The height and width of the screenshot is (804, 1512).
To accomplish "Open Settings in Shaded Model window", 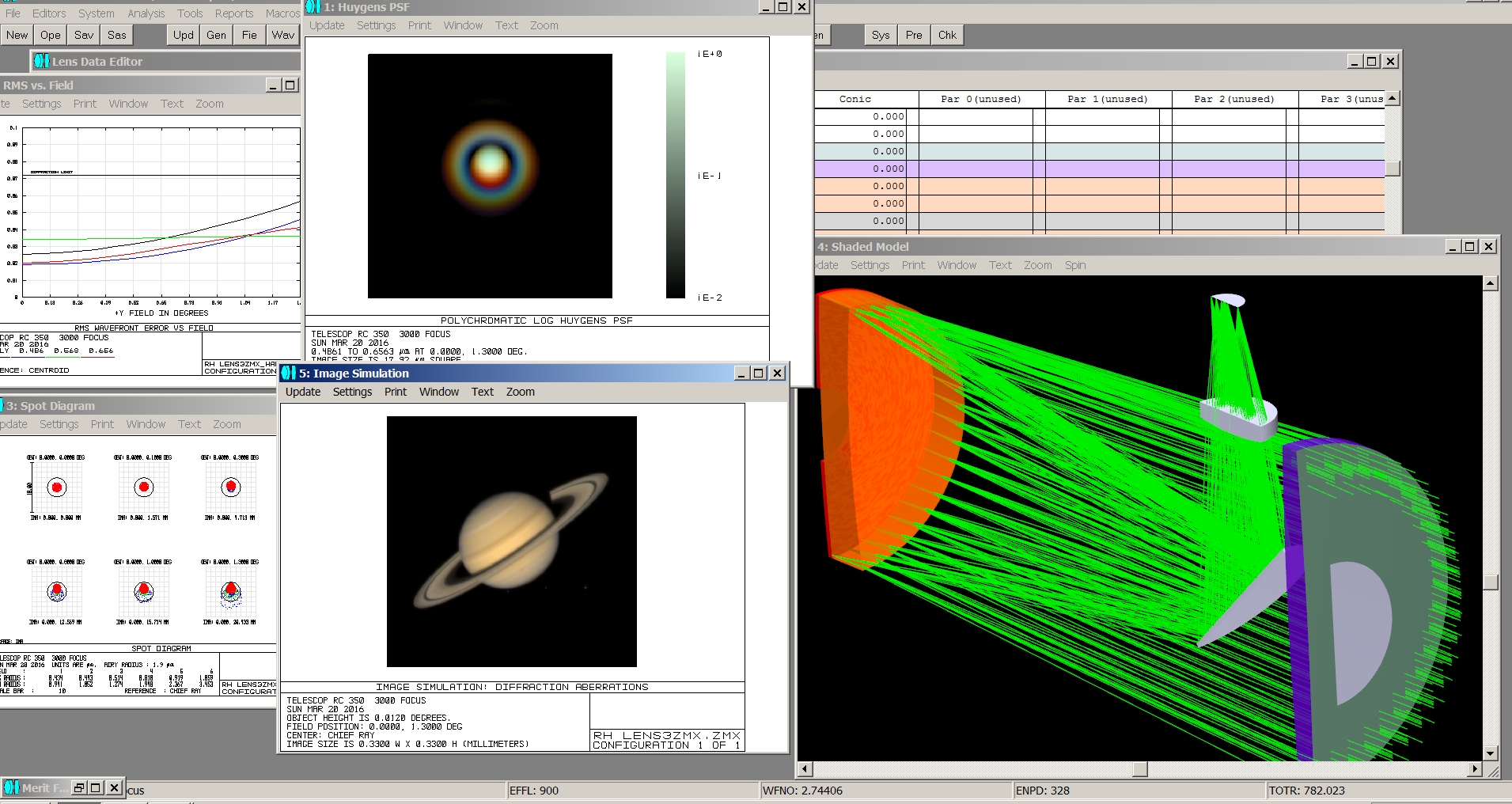I will 870,265.
